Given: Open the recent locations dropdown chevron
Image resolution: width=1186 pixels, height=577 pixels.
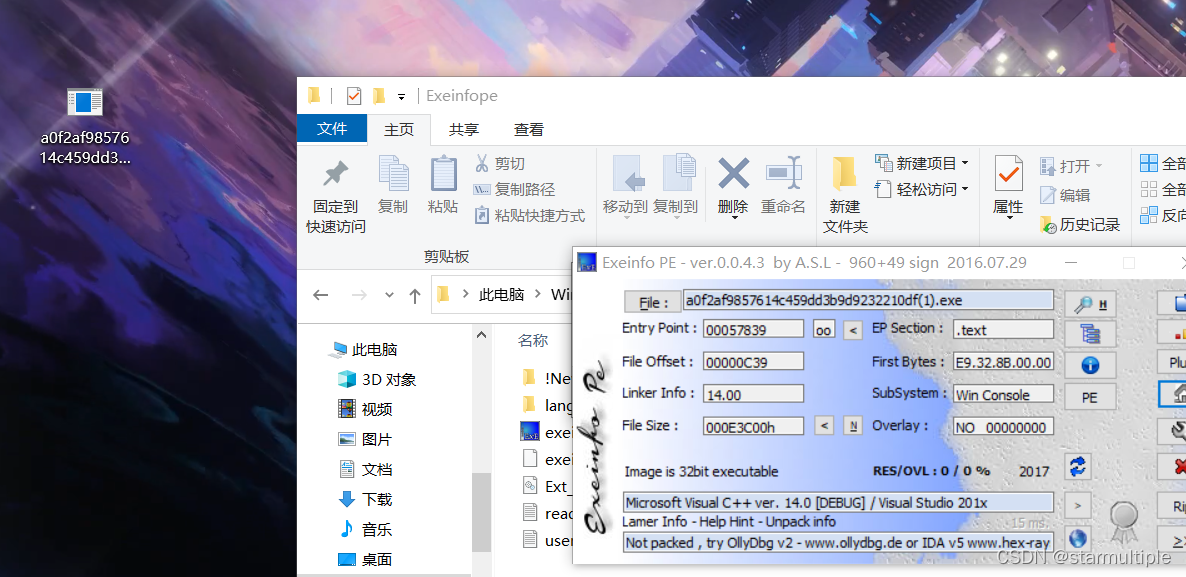Looking at the screenshot, I should (389, 295).
